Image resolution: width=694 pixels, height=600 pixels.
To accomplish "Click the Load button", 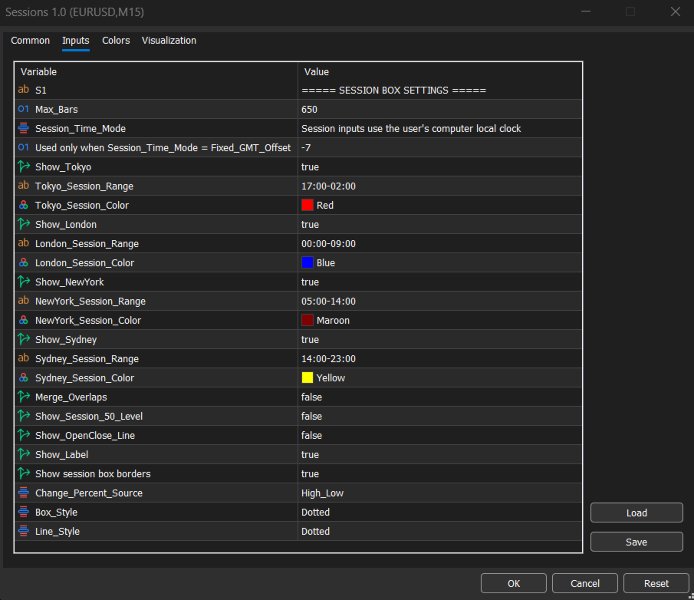I will [x=636, y=513].
